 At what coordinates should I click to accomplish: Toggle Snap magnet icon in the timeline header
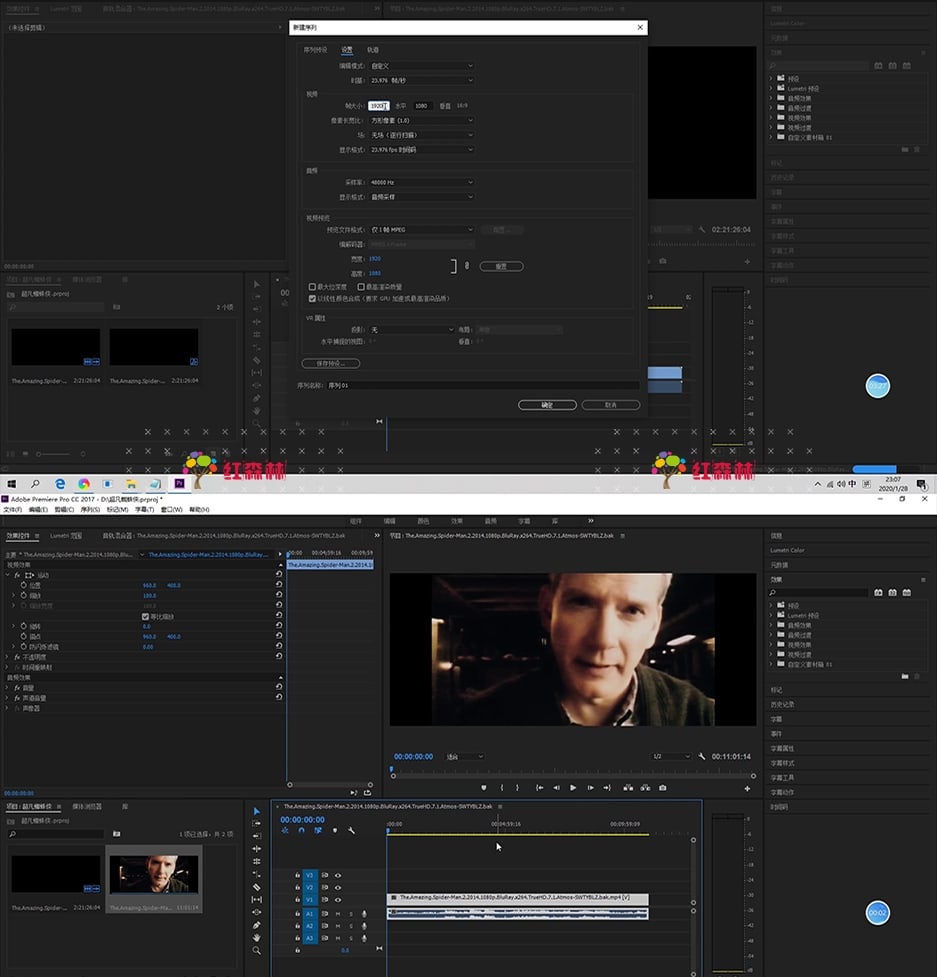click(302, 831)
